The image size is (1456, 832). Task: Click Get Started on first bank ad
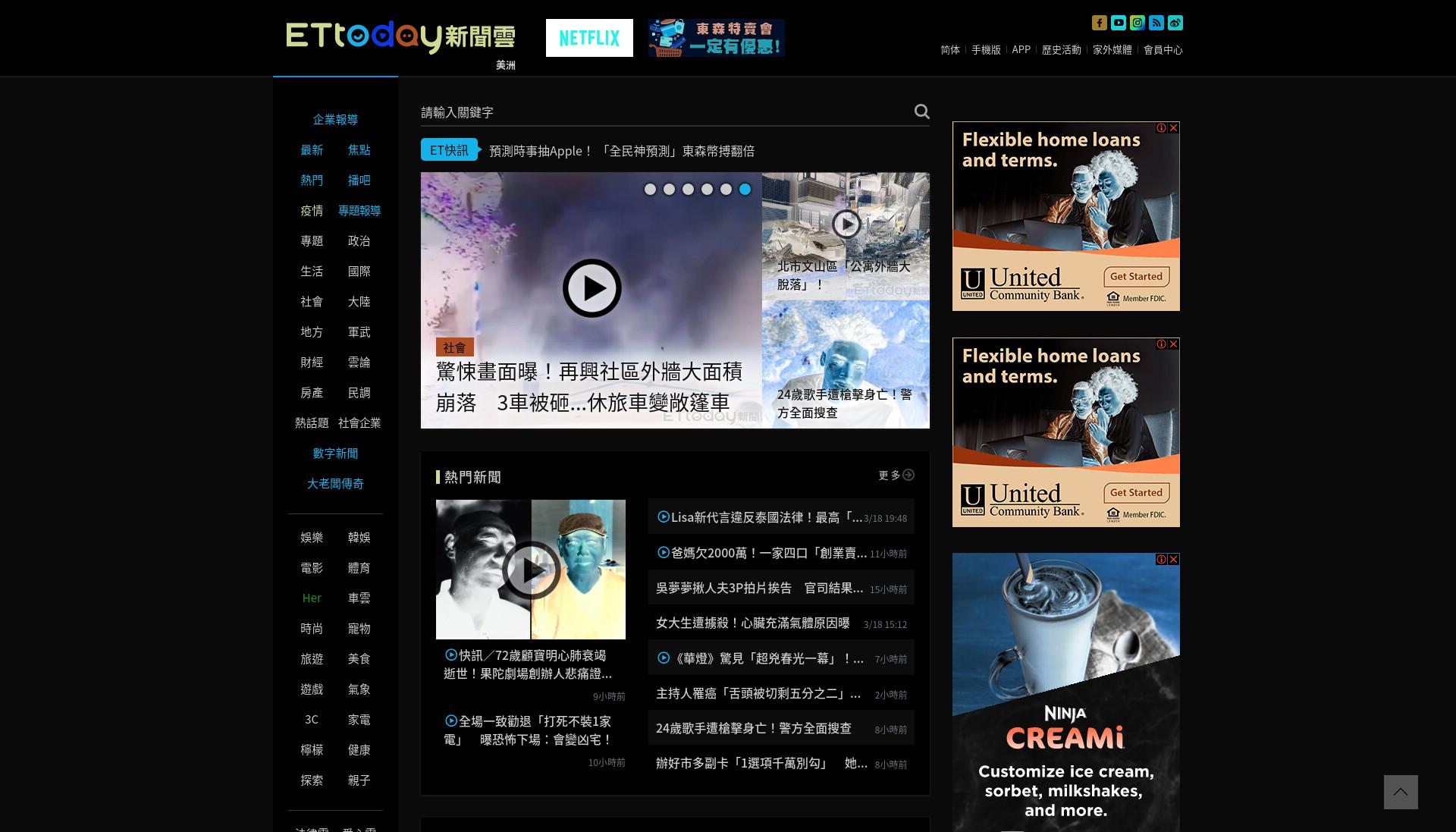click(1136, 277)
